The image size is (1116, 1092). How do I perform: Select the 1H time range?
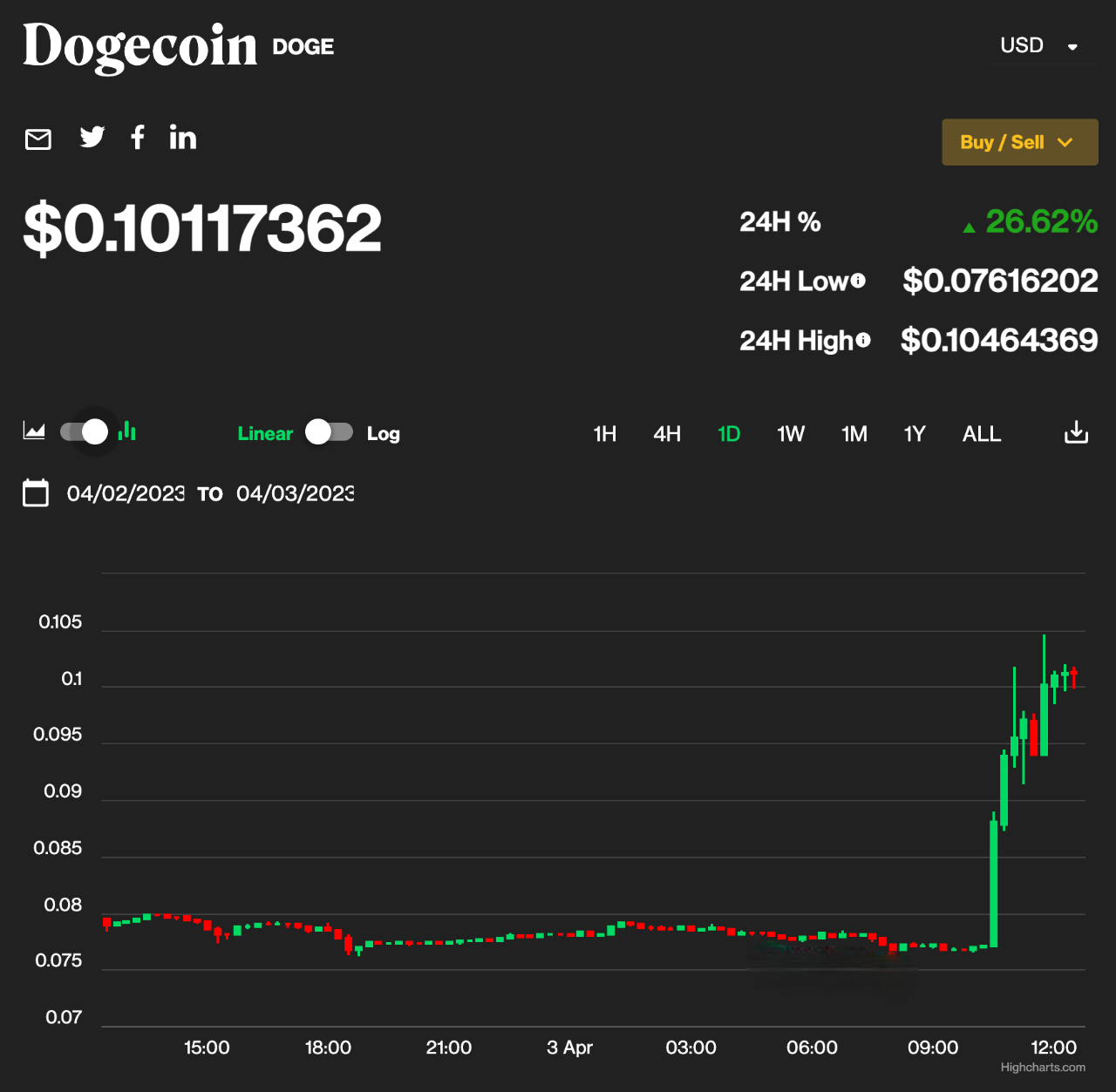tap(605, 434)
